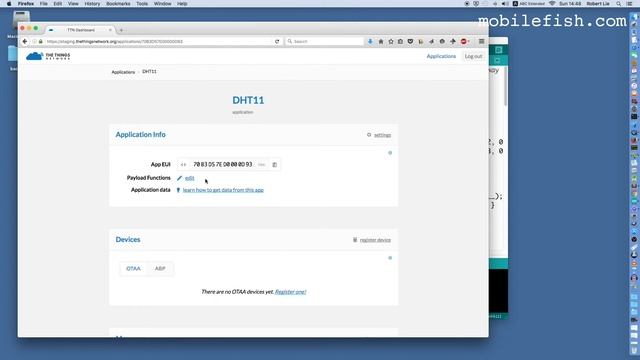This screenshot has width=640, height=360.
Task: Select the TTN Dashboard browser tab
Action: pos(80,30)
